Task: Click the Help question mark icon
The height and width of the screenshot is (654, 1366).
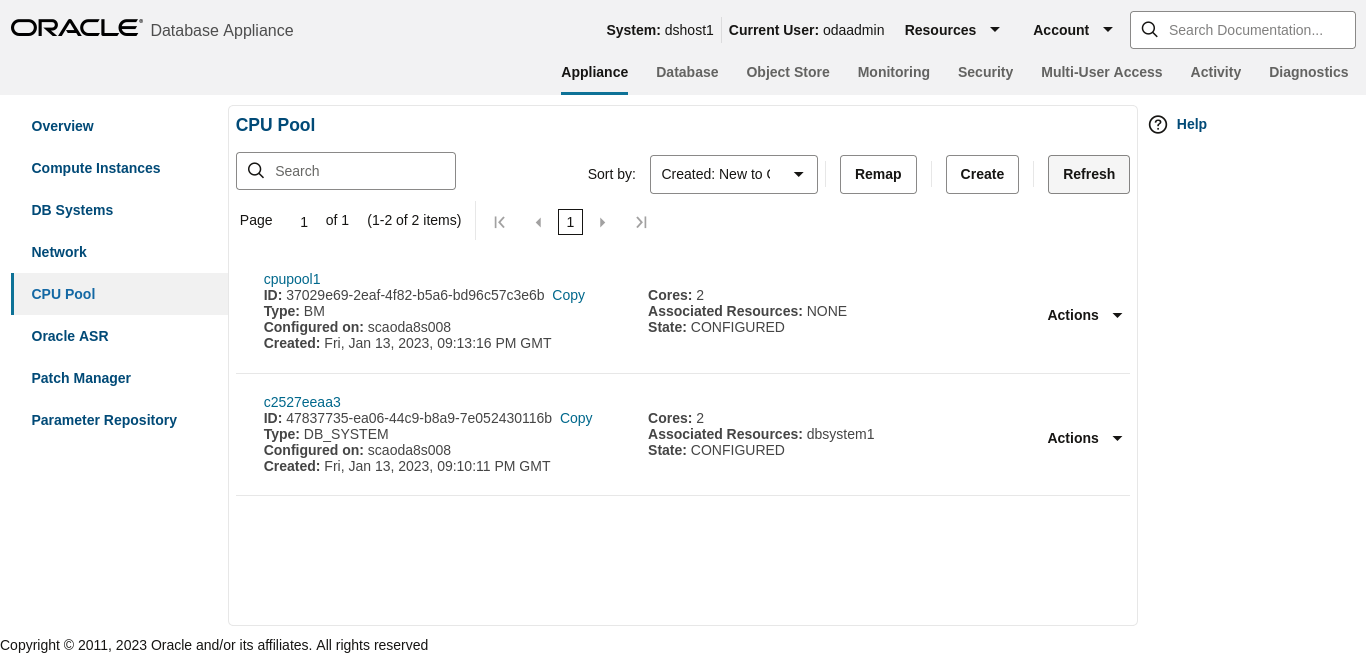Action: pyautogui.click(x=1158, y=124)
